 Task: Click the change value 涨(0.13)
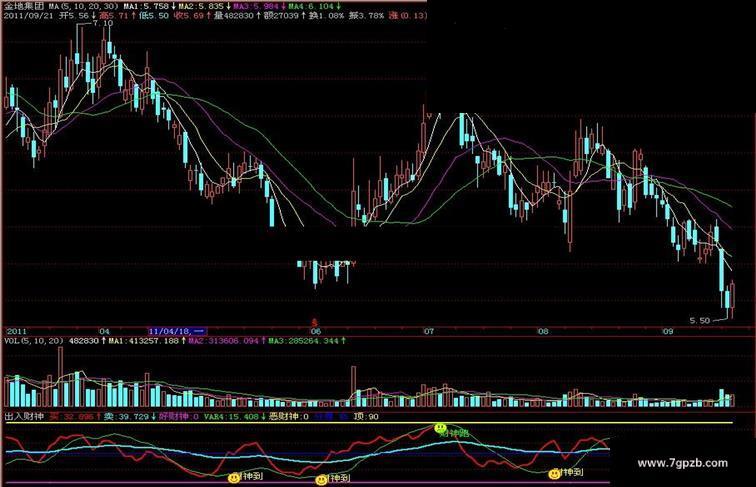408,16
